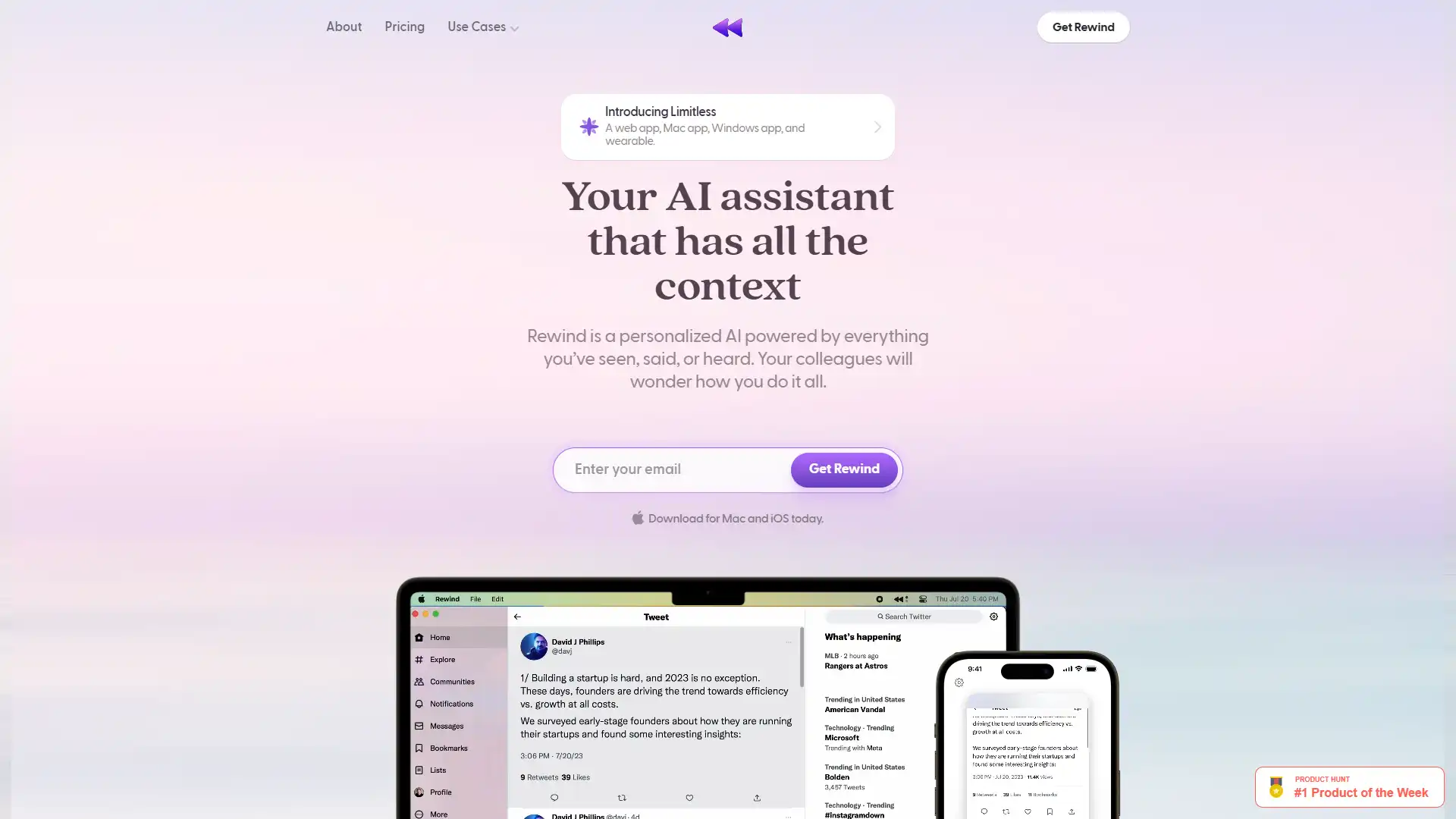Click the Download for Mac and iOS link
The width and height of the screenshot is (1456, 819).
(728, 518)
